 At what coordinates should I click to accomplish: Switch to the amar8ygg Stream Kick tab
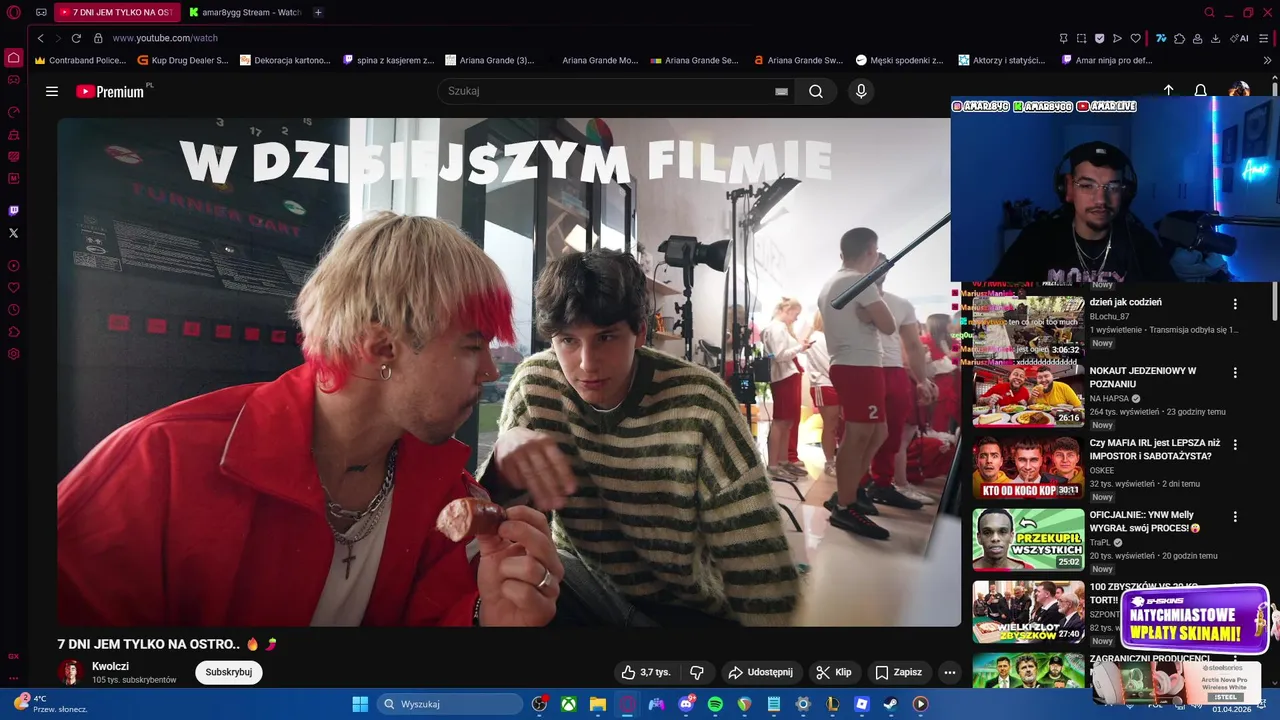(246, 12)
